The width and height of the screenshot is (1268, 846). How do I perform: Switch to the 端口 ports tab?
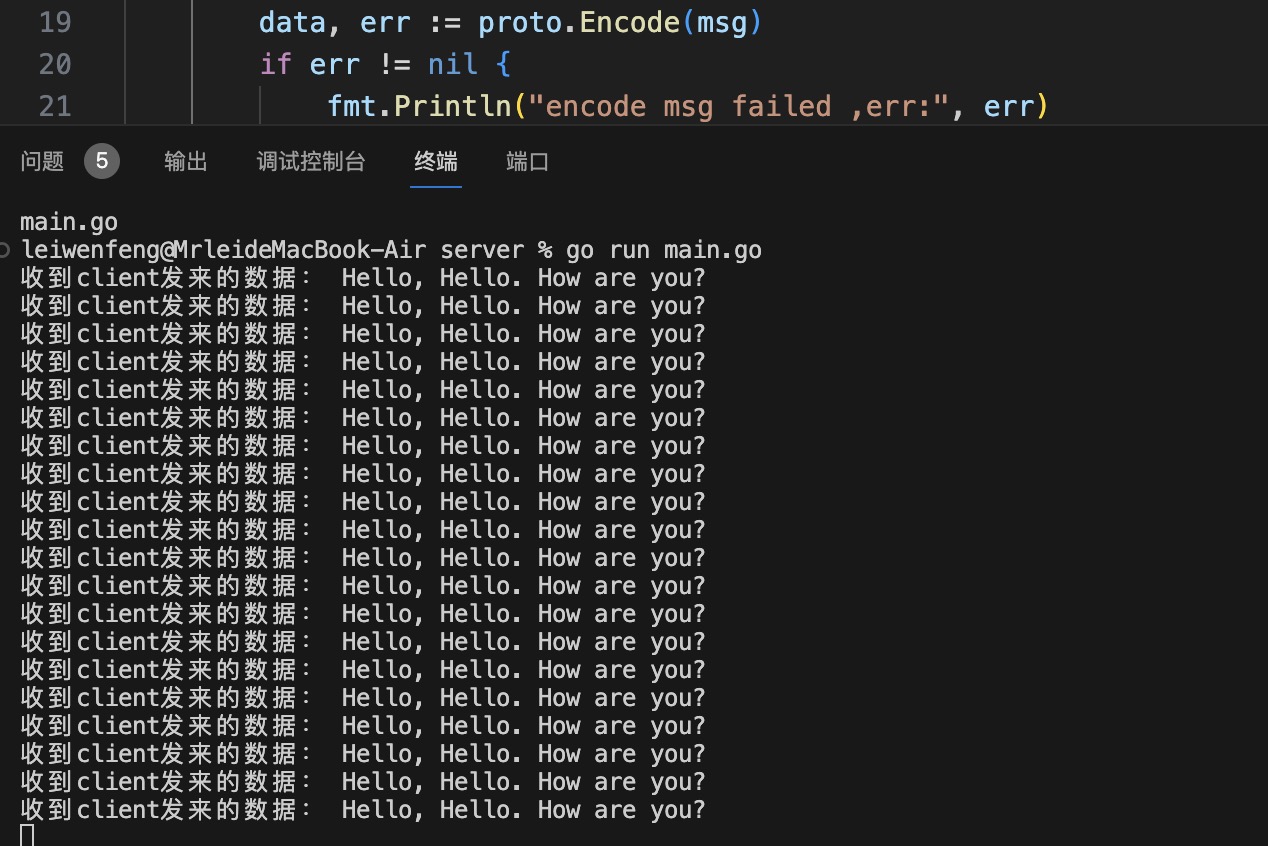528,161
